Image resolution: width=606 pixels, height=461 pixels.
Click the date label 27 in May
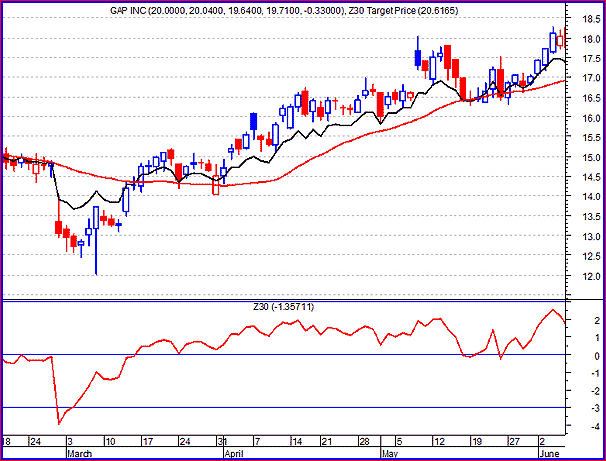coord(514,441)
